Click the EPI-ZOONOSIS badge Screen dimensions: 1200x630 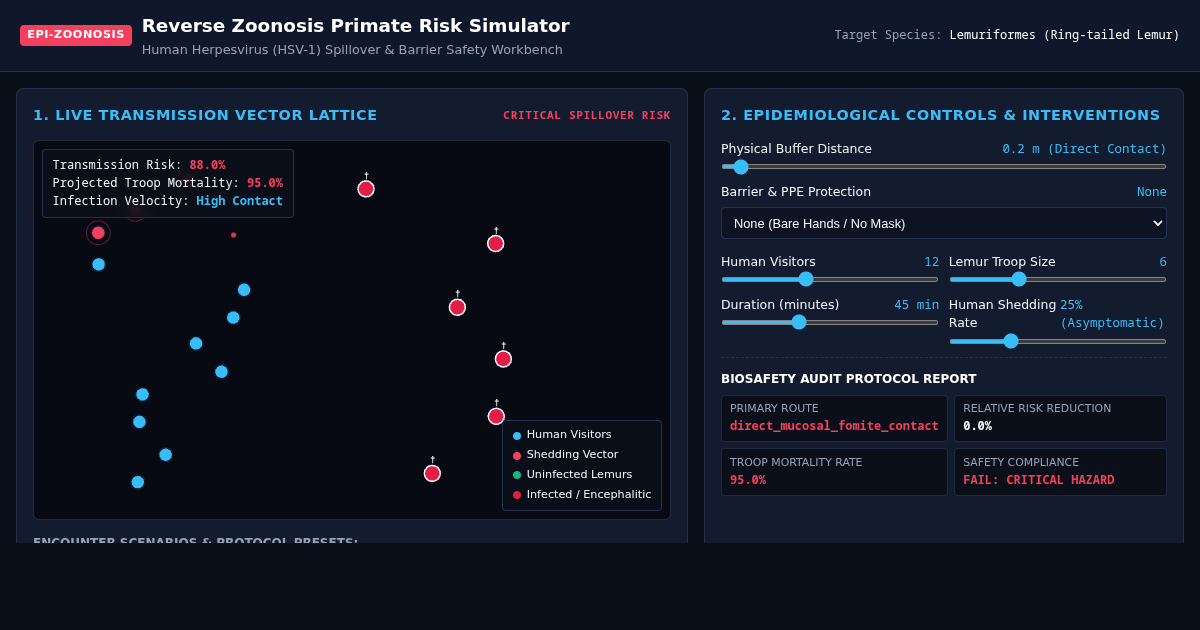click(x=76, y=35)
